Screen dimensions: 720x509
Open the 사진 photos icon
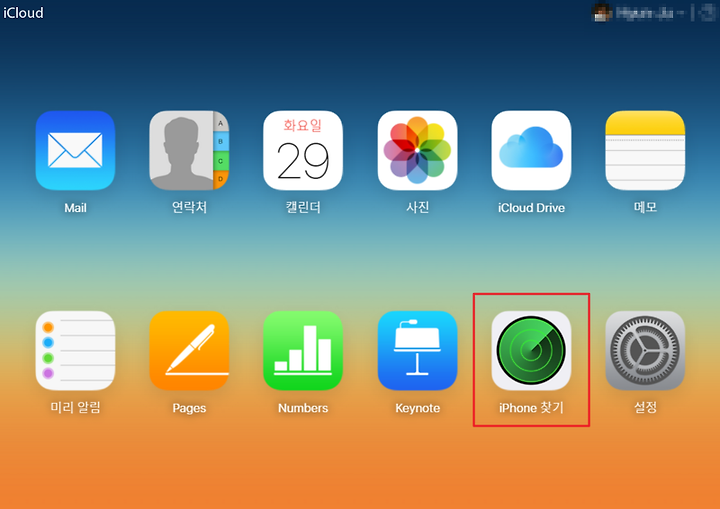417,150
